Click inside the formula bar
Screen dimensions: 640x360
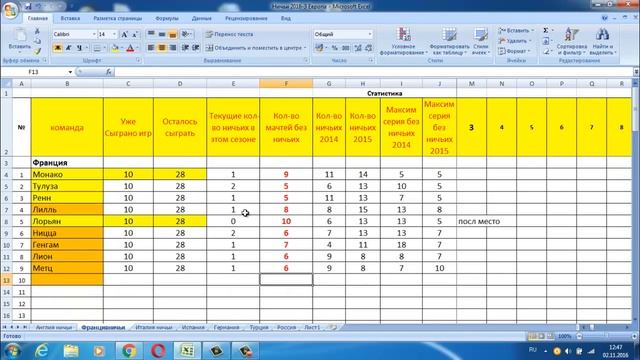click(x=373, y=72)
